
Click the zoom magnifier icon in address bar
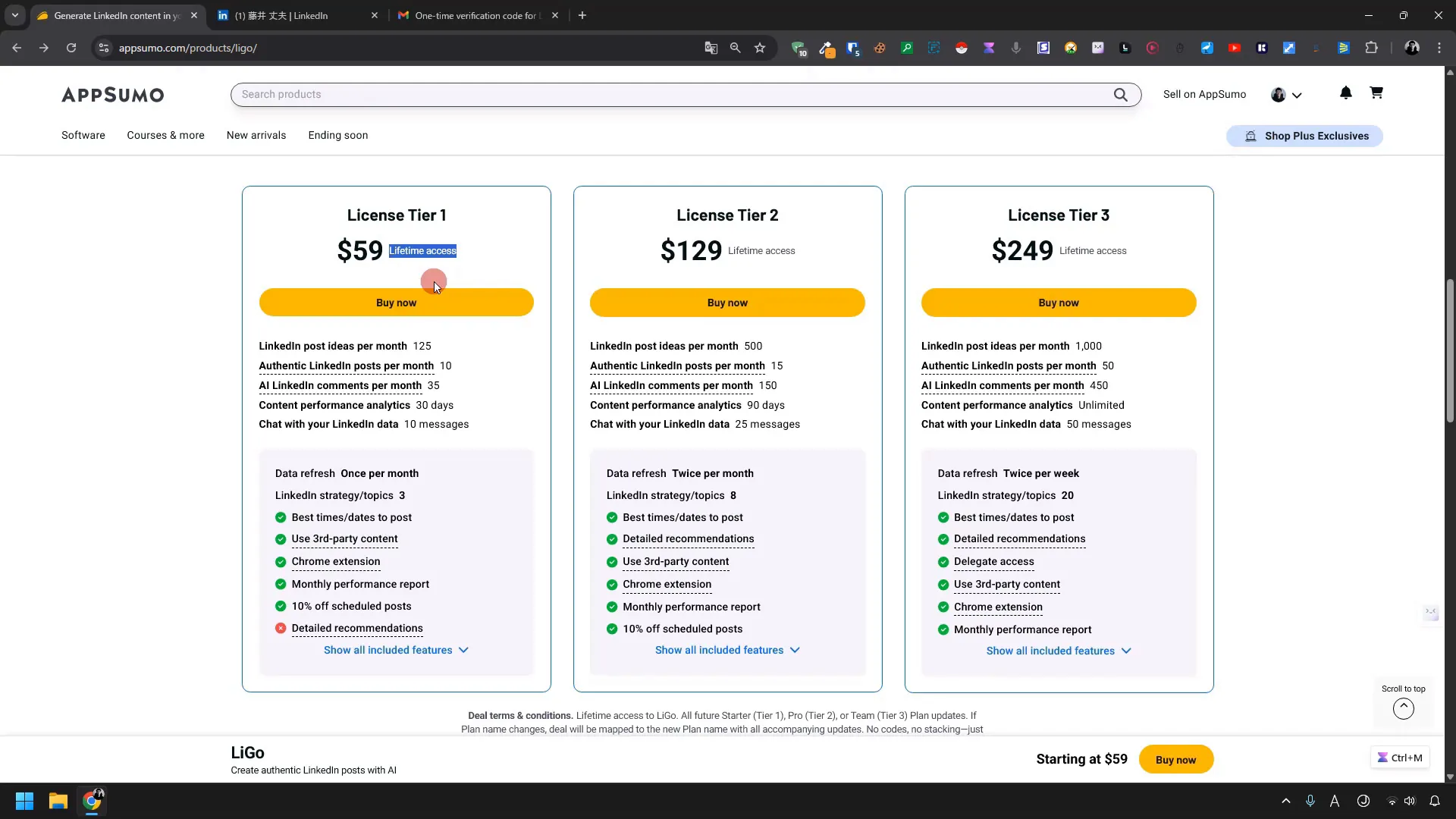pyautogui.click(x=735, y=48)
